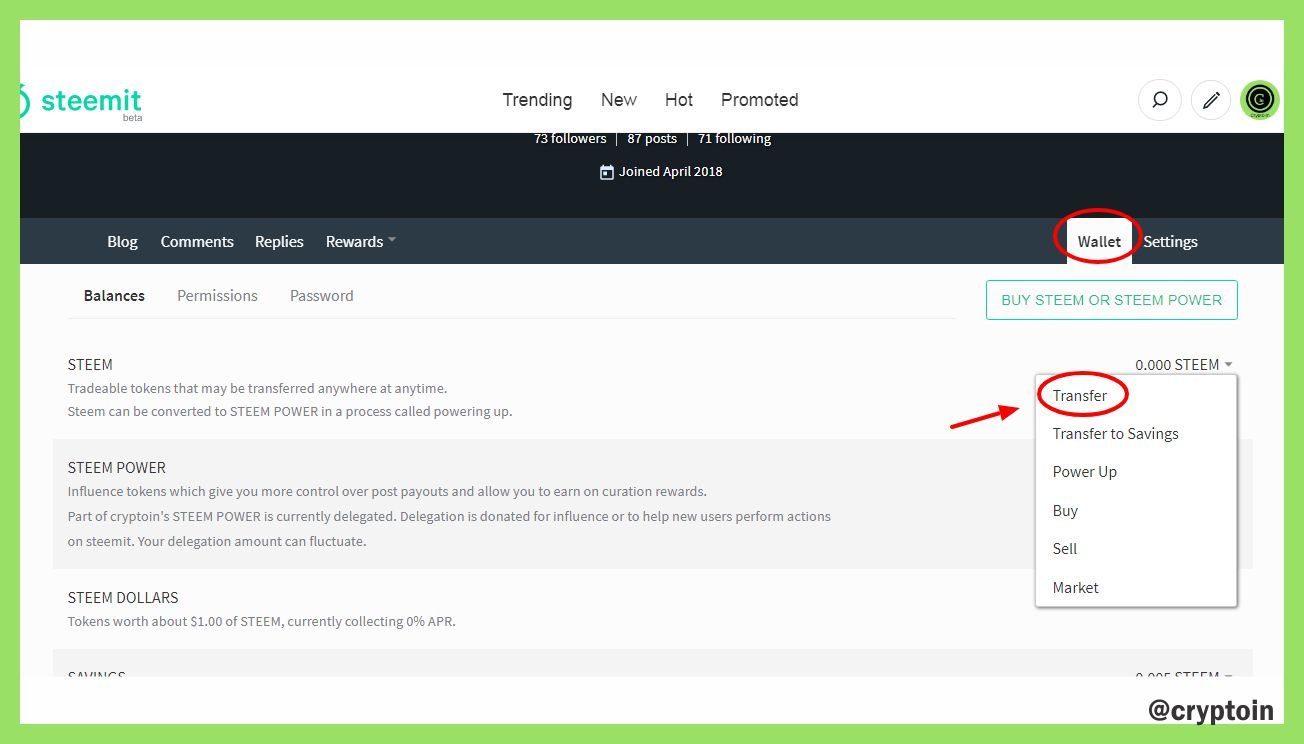Click the 73 followers link
The width and height of the screenshot is (1304, 744).
click(x=570, y=138)
